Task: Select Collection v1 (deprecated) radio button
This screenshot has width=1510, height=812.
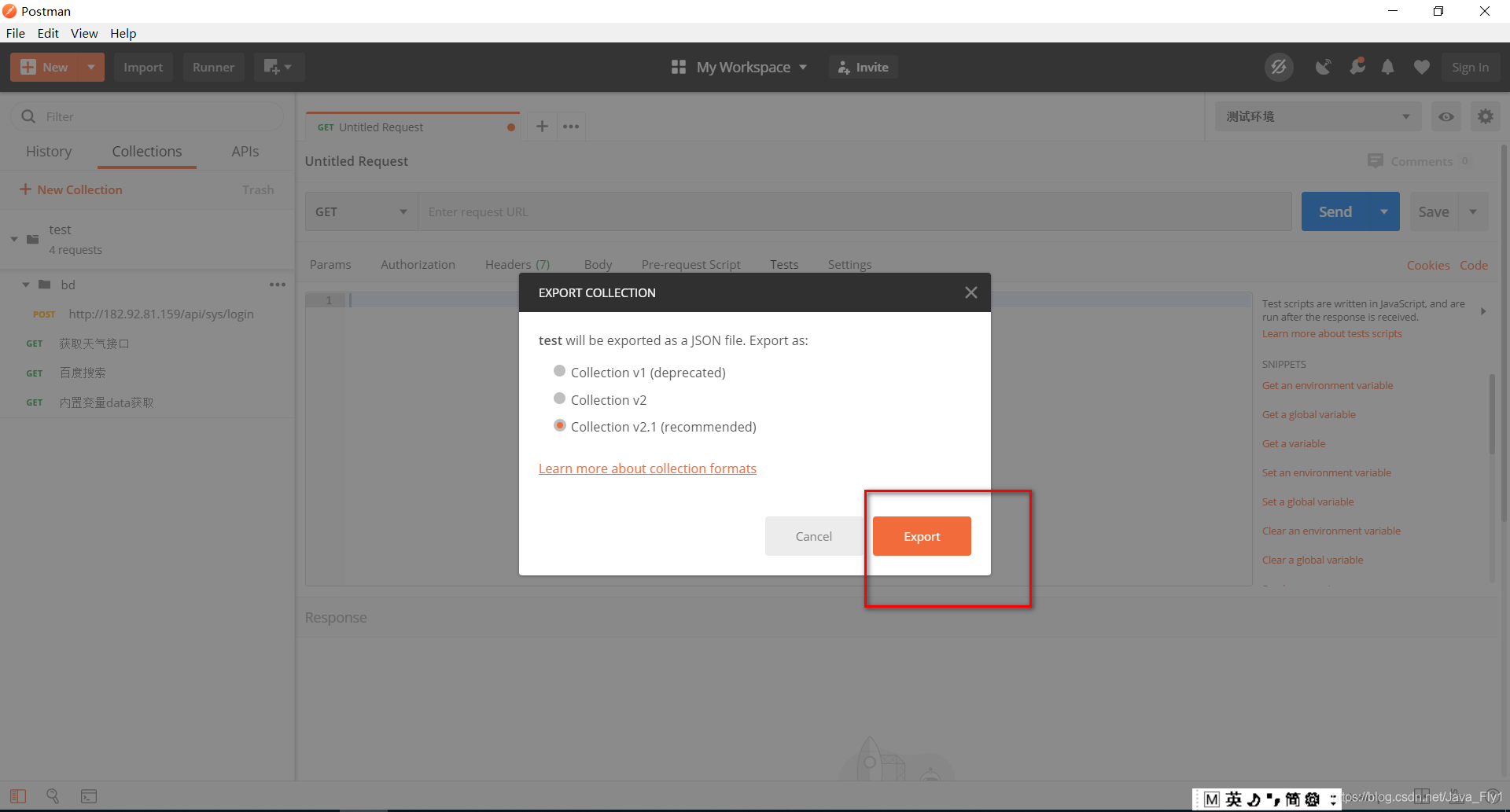Action: 559,371
